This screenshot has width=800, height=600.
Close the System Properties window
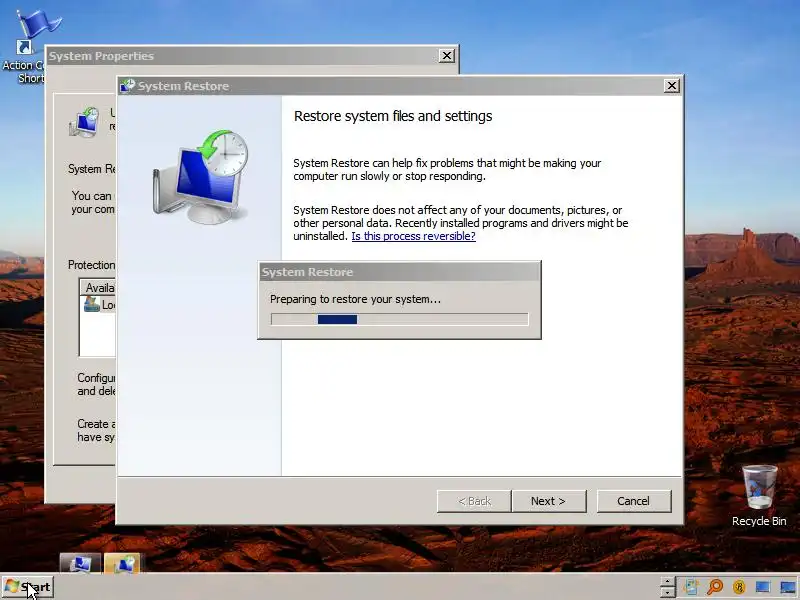(446, 56)
